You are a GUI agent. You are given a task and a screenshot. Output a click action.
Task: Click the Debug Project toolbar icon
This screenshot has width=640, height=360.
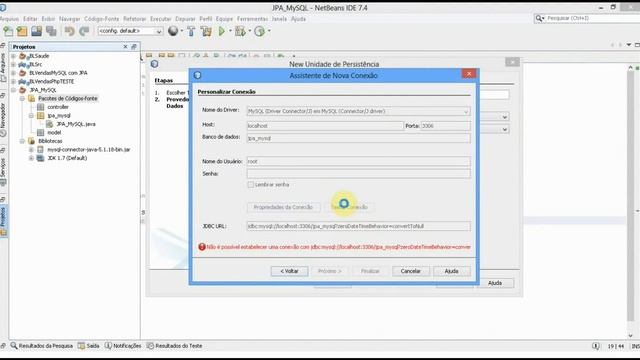point(240,31)
